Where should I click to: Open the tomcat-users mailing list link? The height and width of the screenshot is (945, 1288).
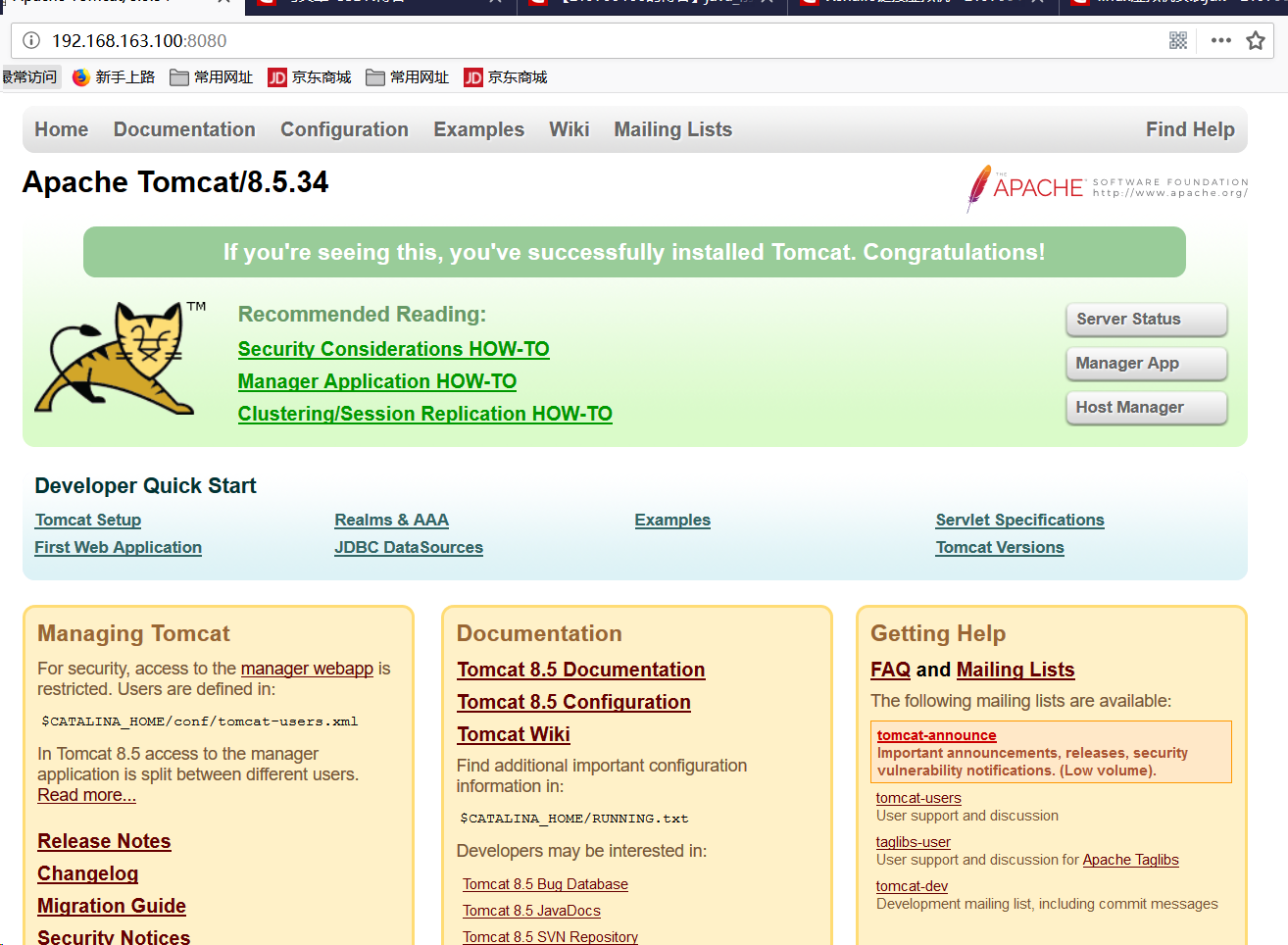918,798
